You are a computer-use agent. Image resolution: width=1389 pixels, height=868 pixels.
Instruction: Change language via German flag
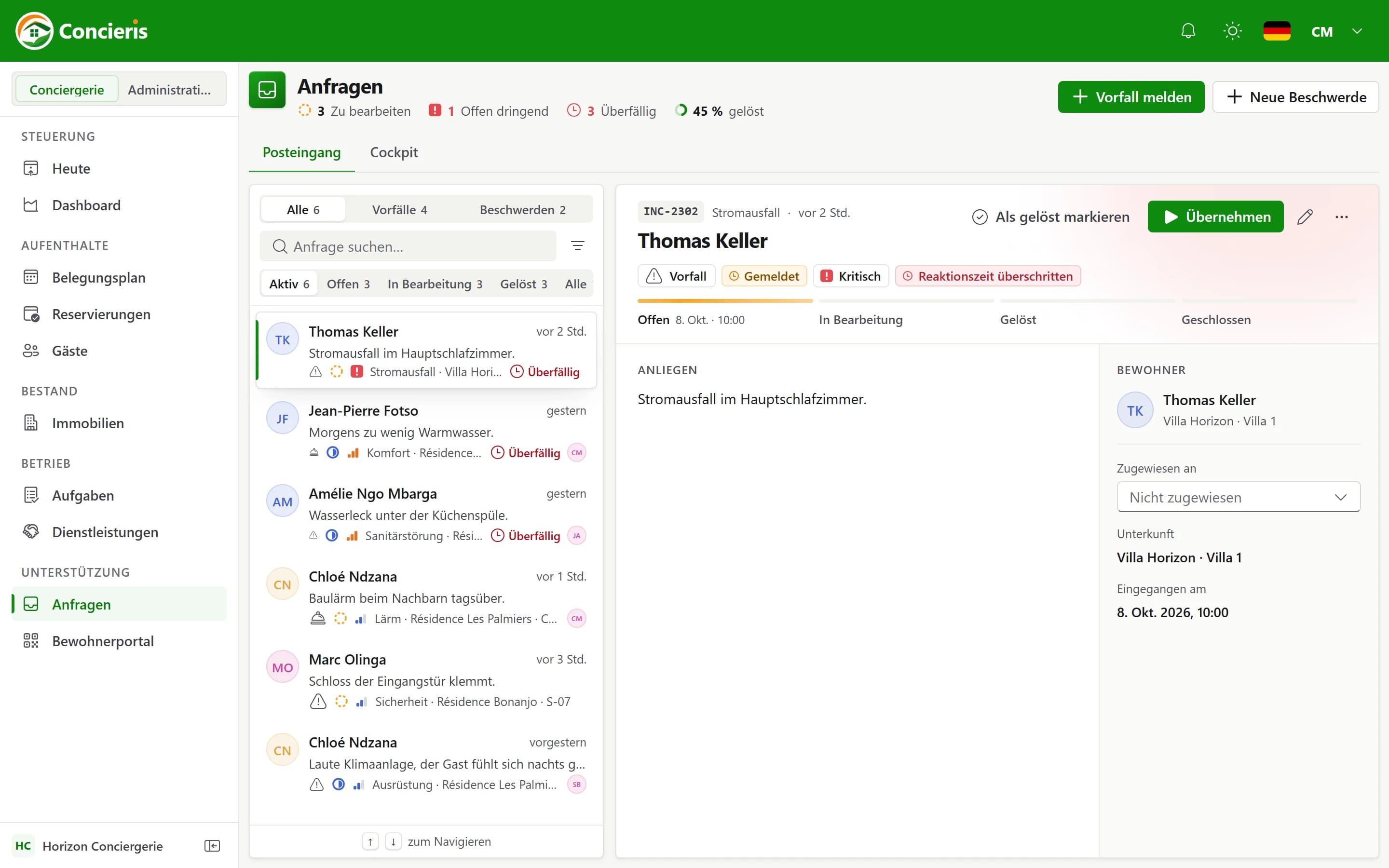[x=1277, y=31]
